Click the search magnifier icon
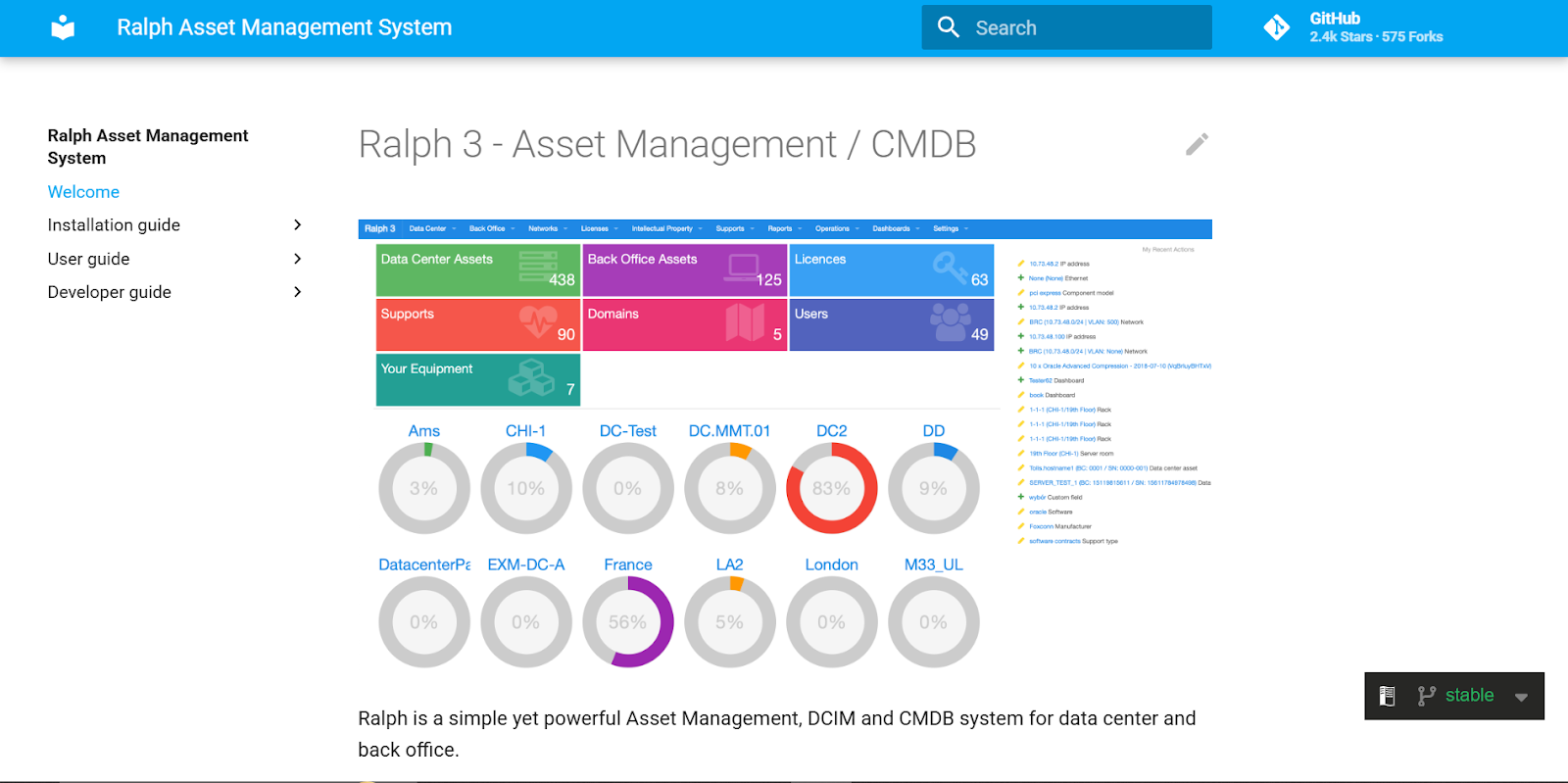Image resolution: width=1568 pixels, height=783 pixels. pos(948,27)
